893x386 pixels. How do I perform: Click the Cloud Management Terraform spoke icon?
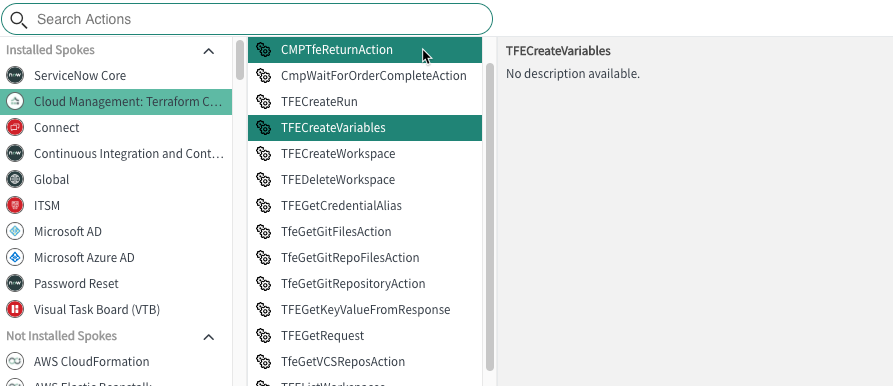coord(15,101)
